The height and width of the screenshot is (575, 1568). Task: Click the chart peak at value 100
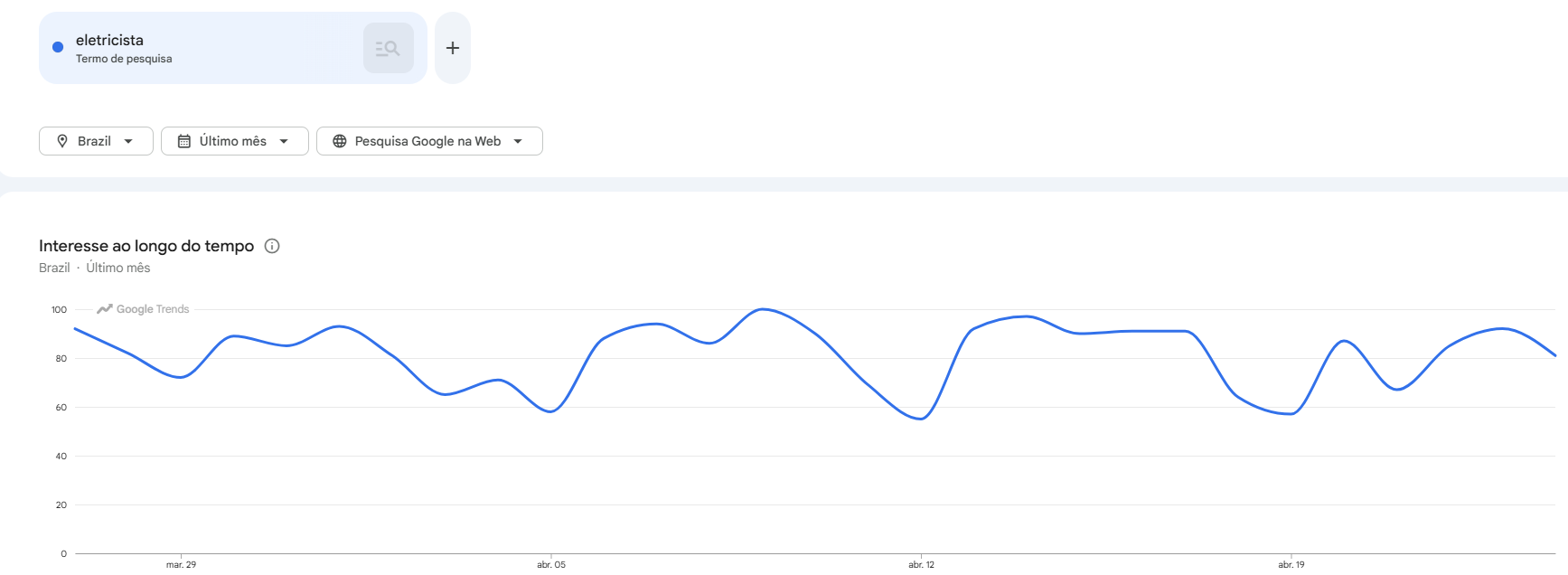[x=764, y=309]
